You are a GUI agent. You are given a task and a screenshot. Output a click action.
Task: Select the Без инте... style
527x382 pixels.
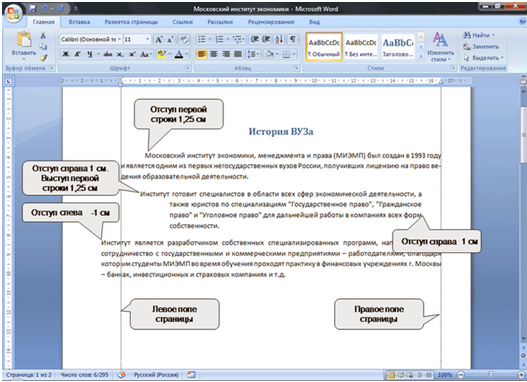point(361,47)
